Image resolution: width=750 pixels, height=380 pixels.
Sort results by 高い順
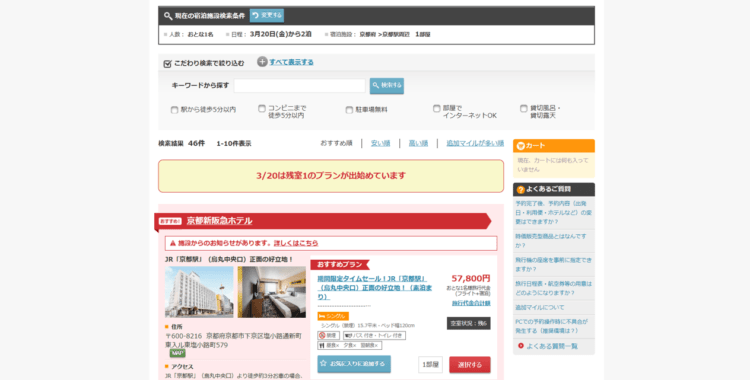(418, 143)
